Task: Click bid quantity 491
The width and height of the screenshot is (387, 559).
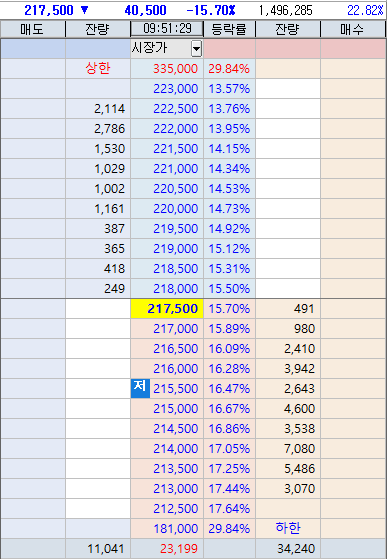Action: tap(304, 309)
